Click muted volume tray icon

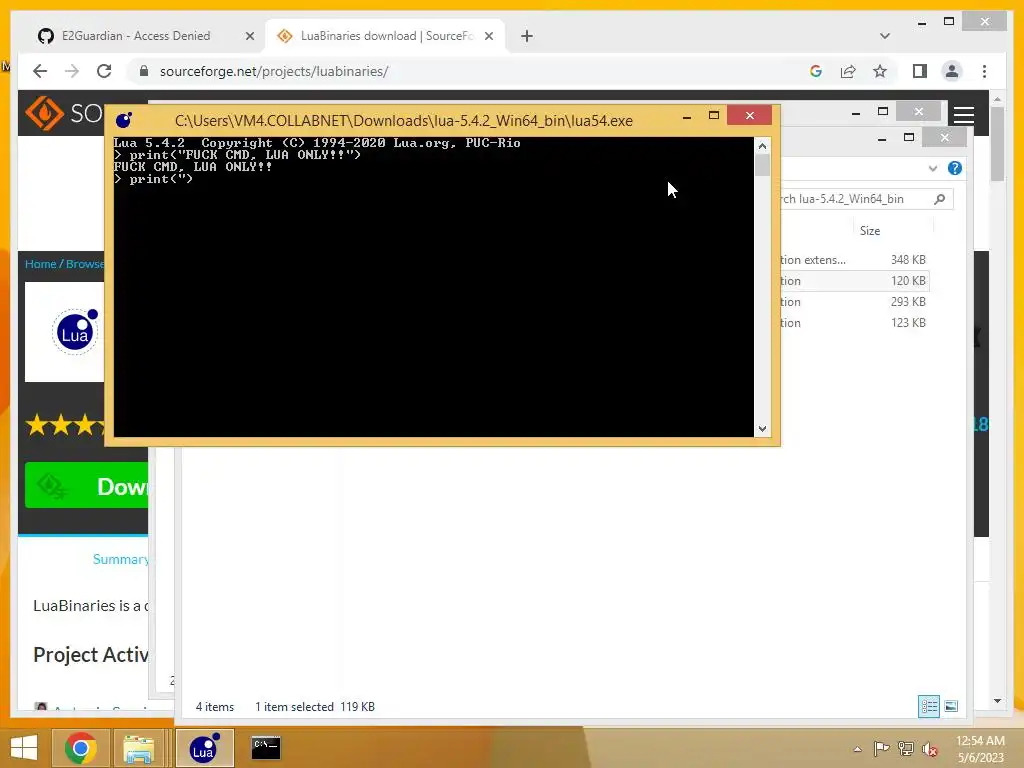click(x=929, y=749)
